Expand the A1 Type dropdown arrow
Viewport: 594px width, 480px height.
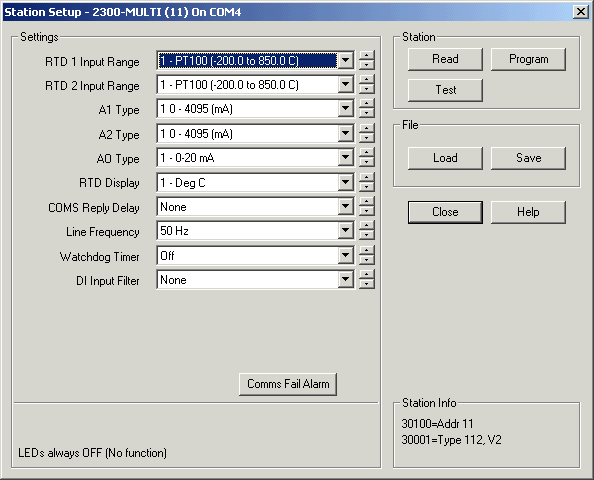point(345,109)
